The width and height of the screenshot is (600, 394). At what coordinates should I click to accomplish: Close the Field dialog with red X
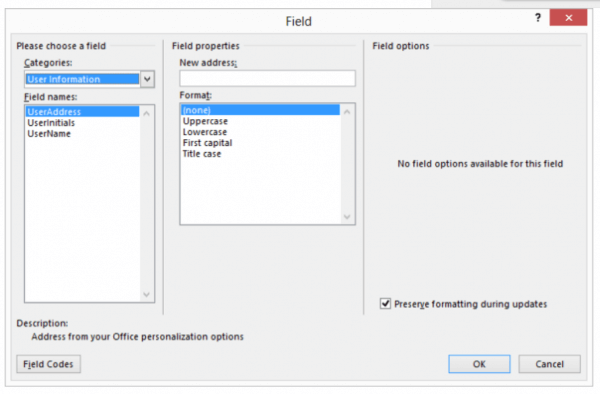click(568, 18)
